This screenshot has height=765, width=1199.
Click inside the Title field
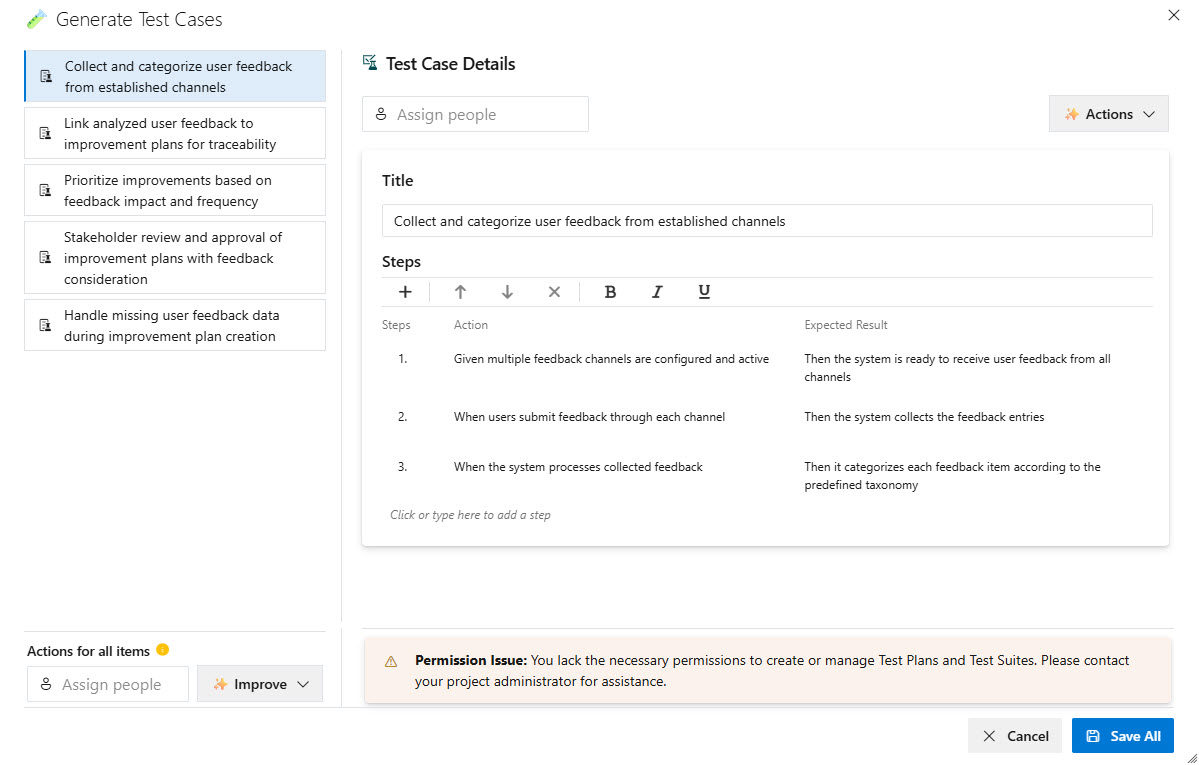pyautogui.click(x=766, y=220)
